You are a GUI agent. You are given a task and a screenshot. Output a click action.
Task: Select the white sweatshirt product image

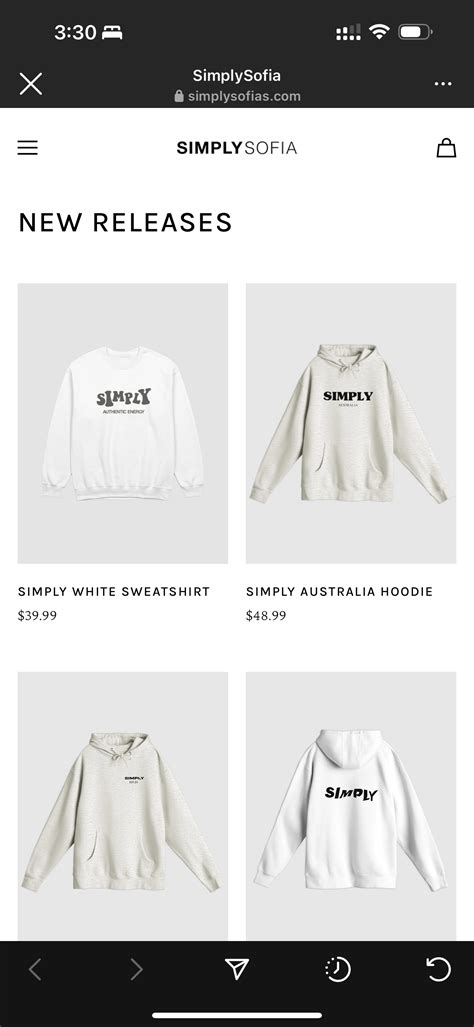[122, 423]
